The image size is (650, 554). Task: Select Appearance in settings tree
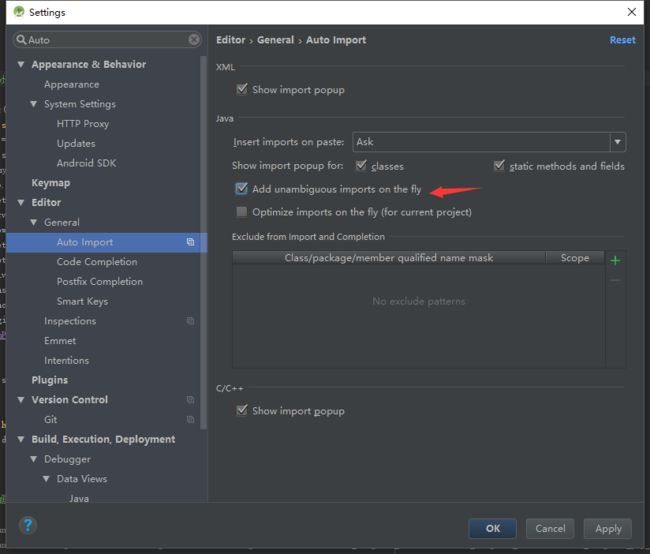(71, 84)
